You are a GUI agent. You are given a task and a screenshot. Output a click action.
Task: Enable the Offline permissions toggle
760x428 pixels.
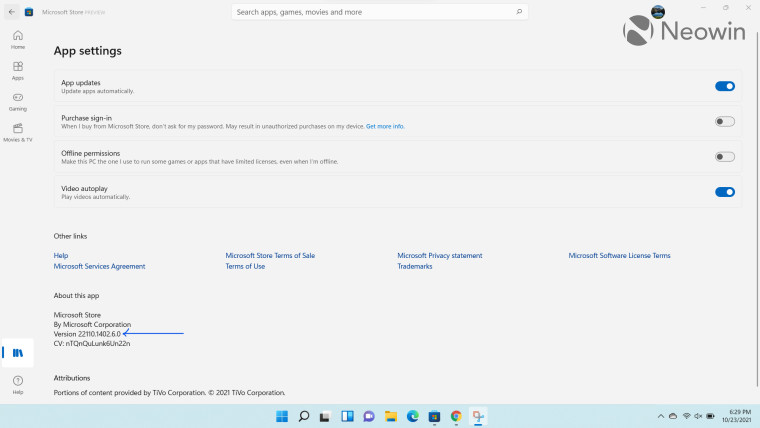coord(725,157)
